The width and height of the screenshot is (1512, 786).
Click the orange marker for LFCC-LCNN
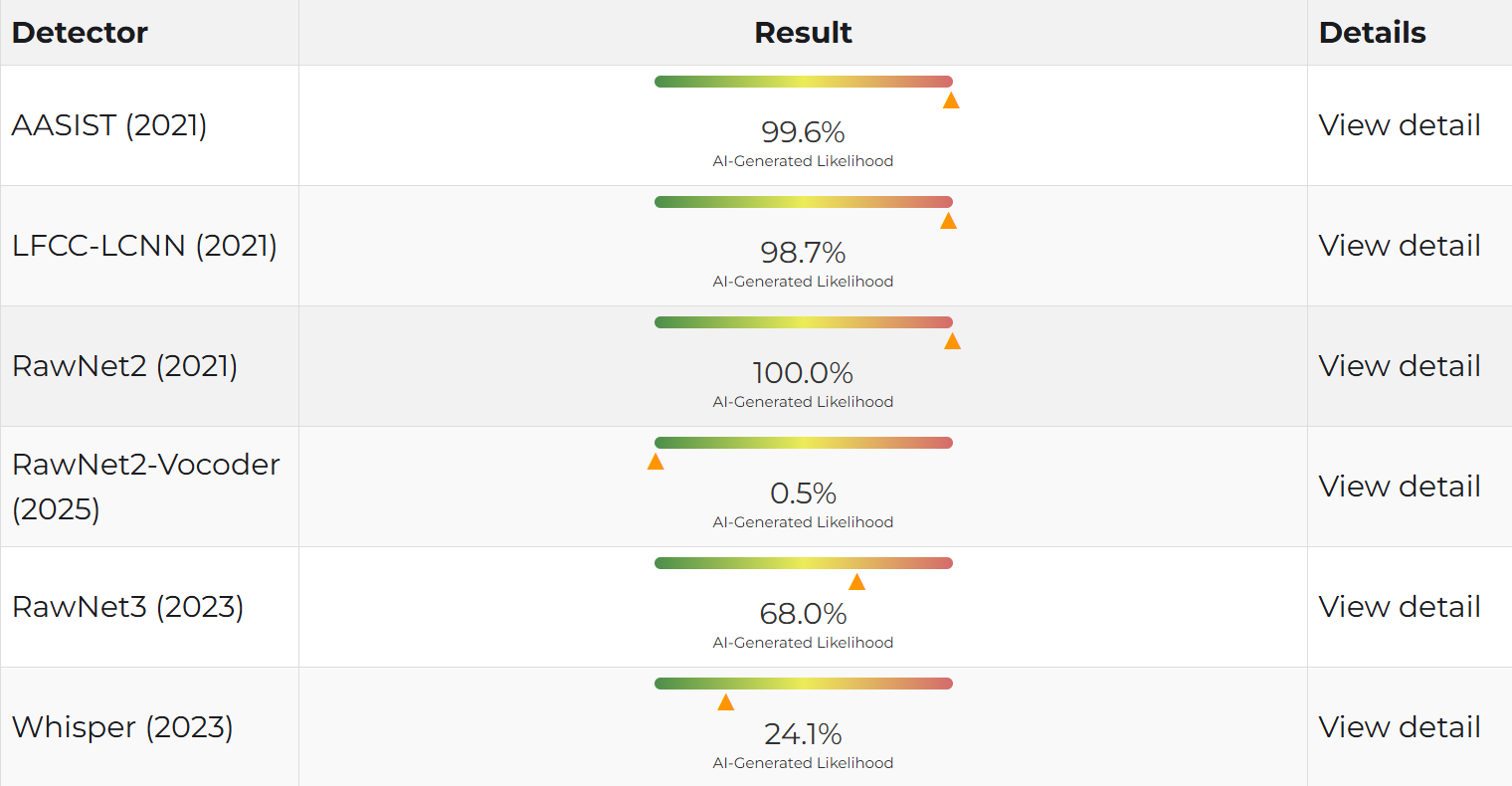pos(948,221)
